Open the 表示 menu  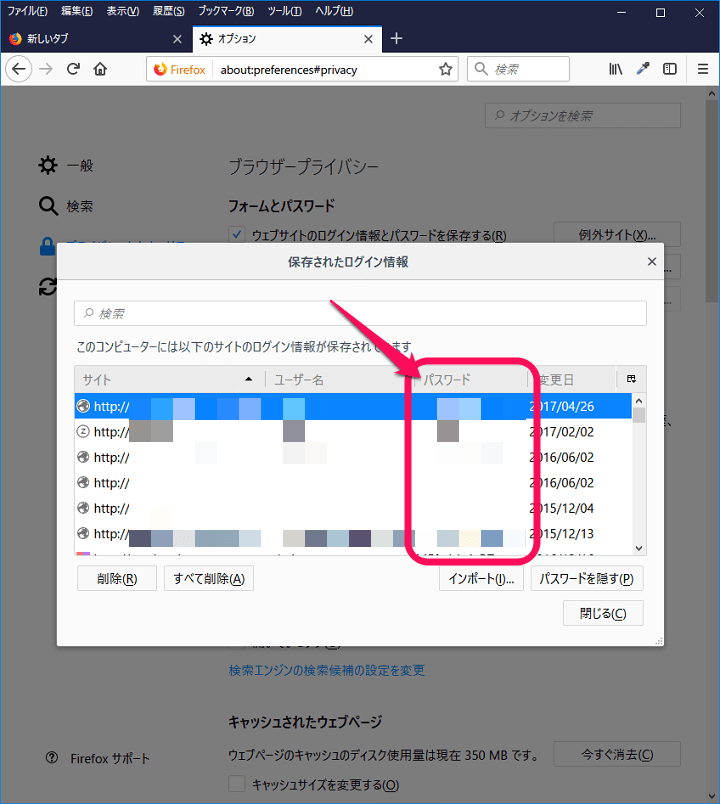click(123, 11)
